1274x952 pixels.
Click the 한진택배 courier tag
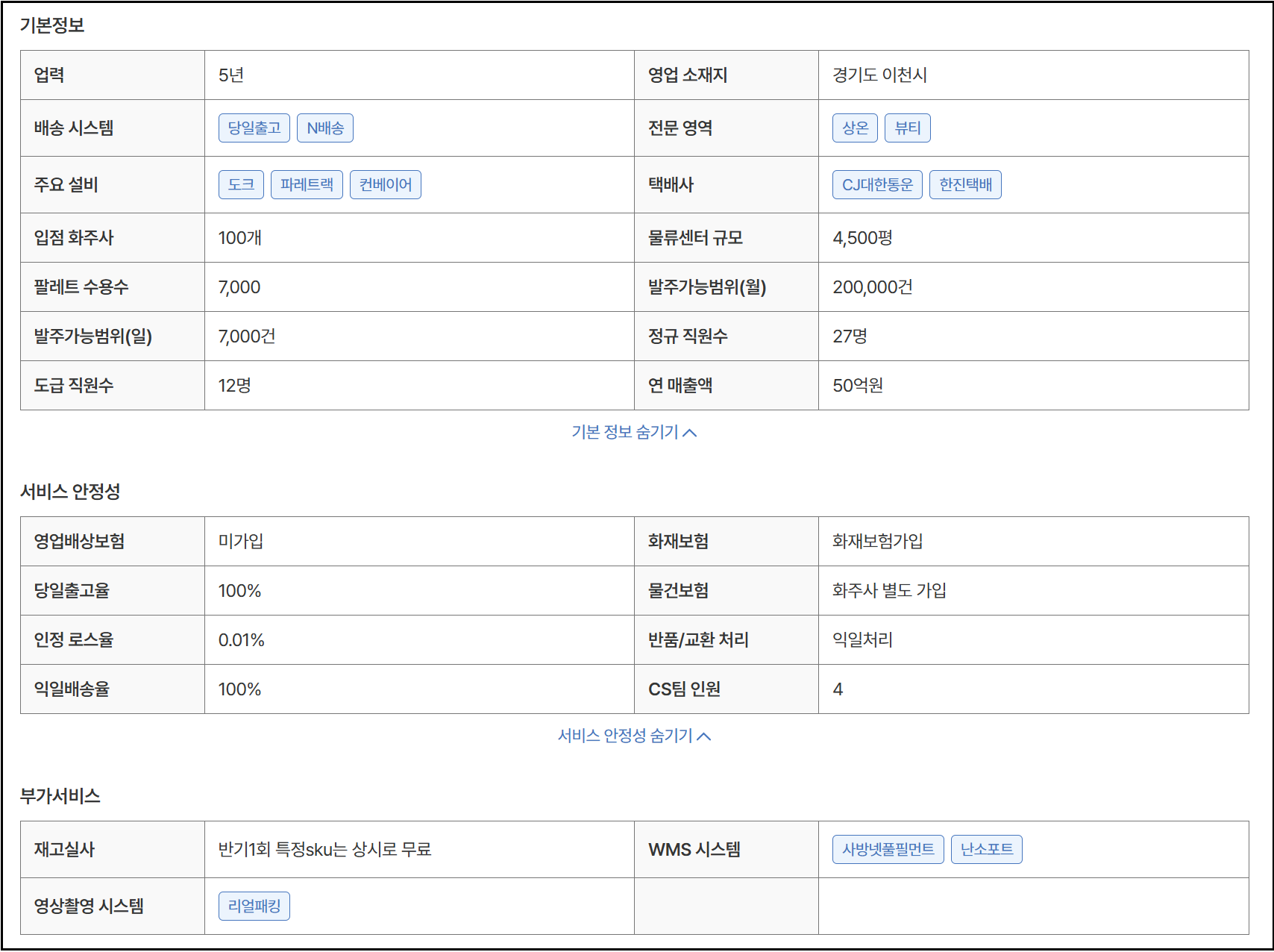pos(965,184)
